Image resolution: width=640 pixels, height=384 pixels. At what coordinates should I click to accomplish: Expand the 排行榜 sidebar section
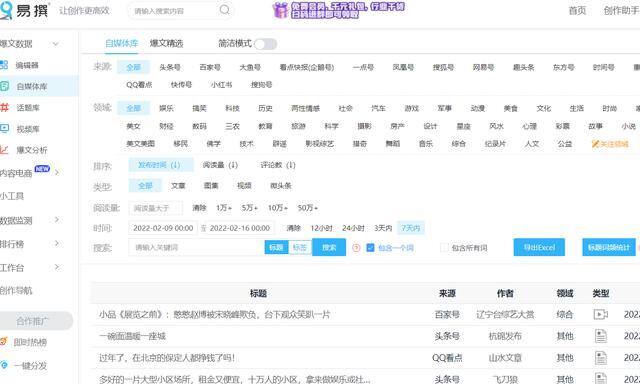(x=57, y=244)
